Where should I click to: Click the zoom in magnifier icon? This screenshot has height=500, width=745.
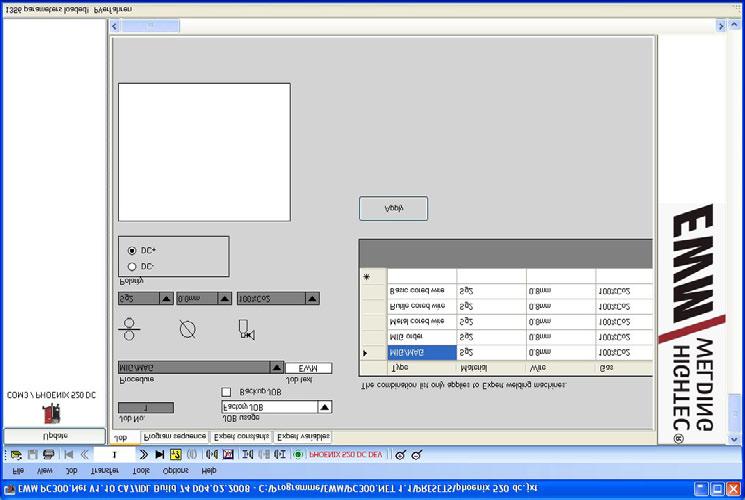(x=401, y=455)
